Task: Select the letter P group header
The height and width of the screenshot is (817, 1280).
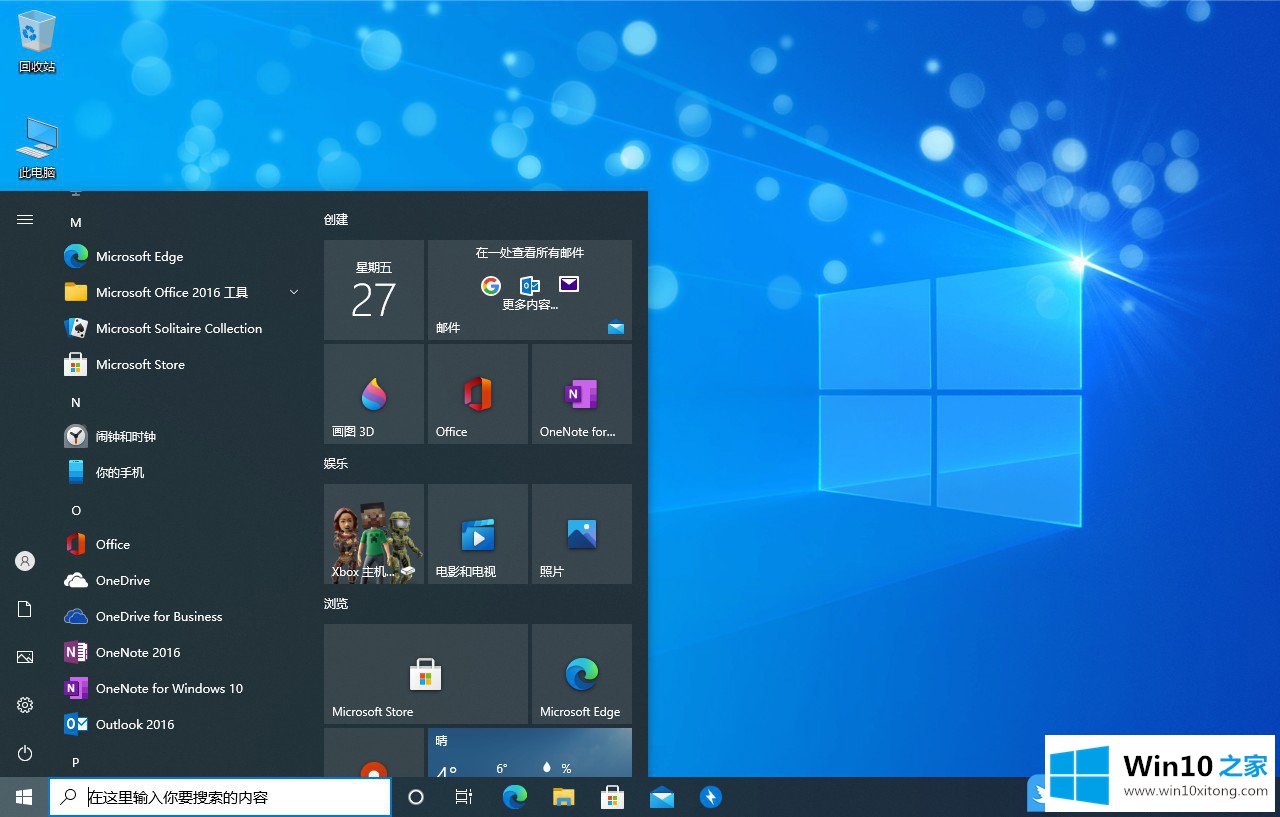Action: pos(76,762)
